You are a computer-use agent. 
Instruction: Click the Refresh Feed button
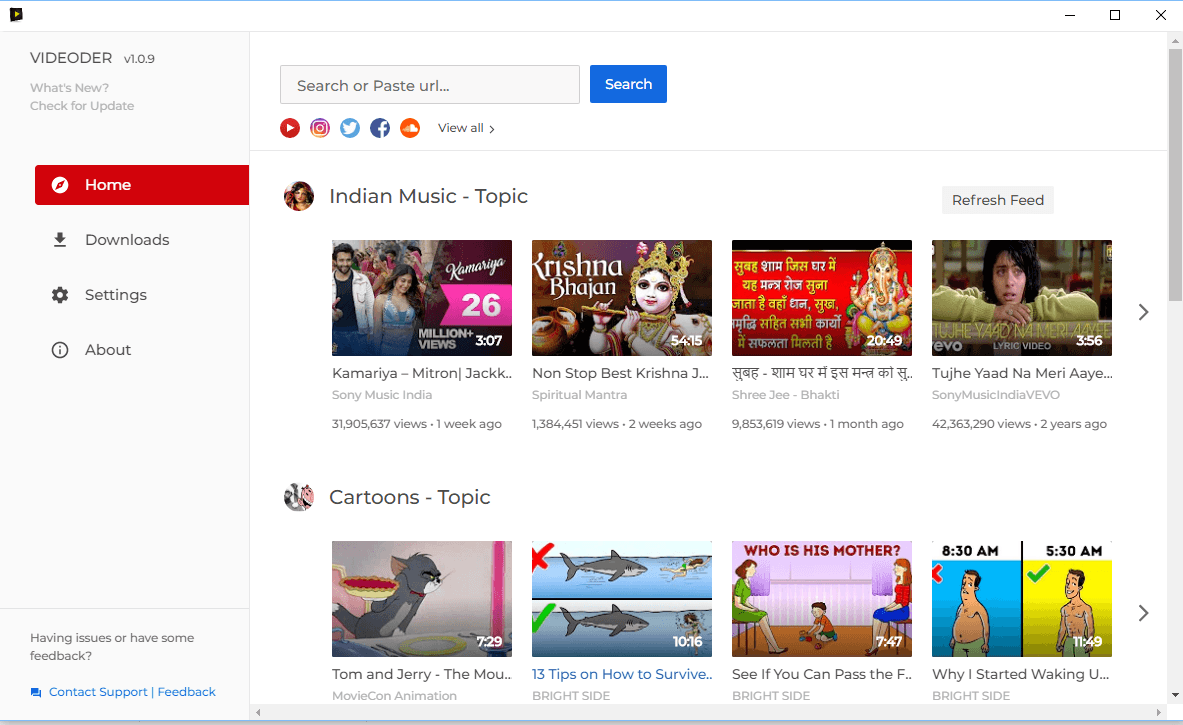coord(997,200)
